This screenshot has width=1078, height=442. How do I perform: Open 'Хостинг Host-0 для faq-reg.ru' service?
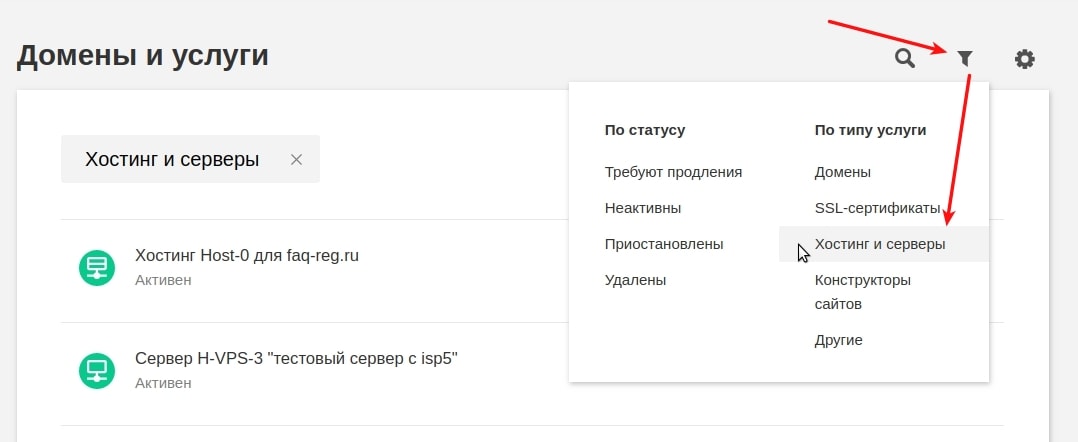click(247, 256)
